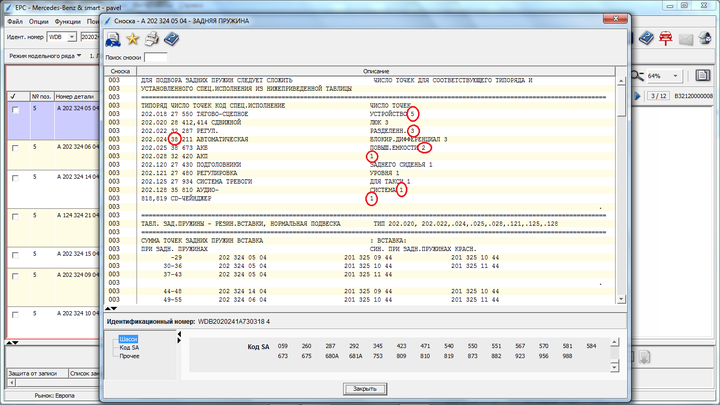Image resolution: width=720 pixels, height=405 pixels.
Task: Click help book icon in main EPC toolbar
Action: [646, 38]
